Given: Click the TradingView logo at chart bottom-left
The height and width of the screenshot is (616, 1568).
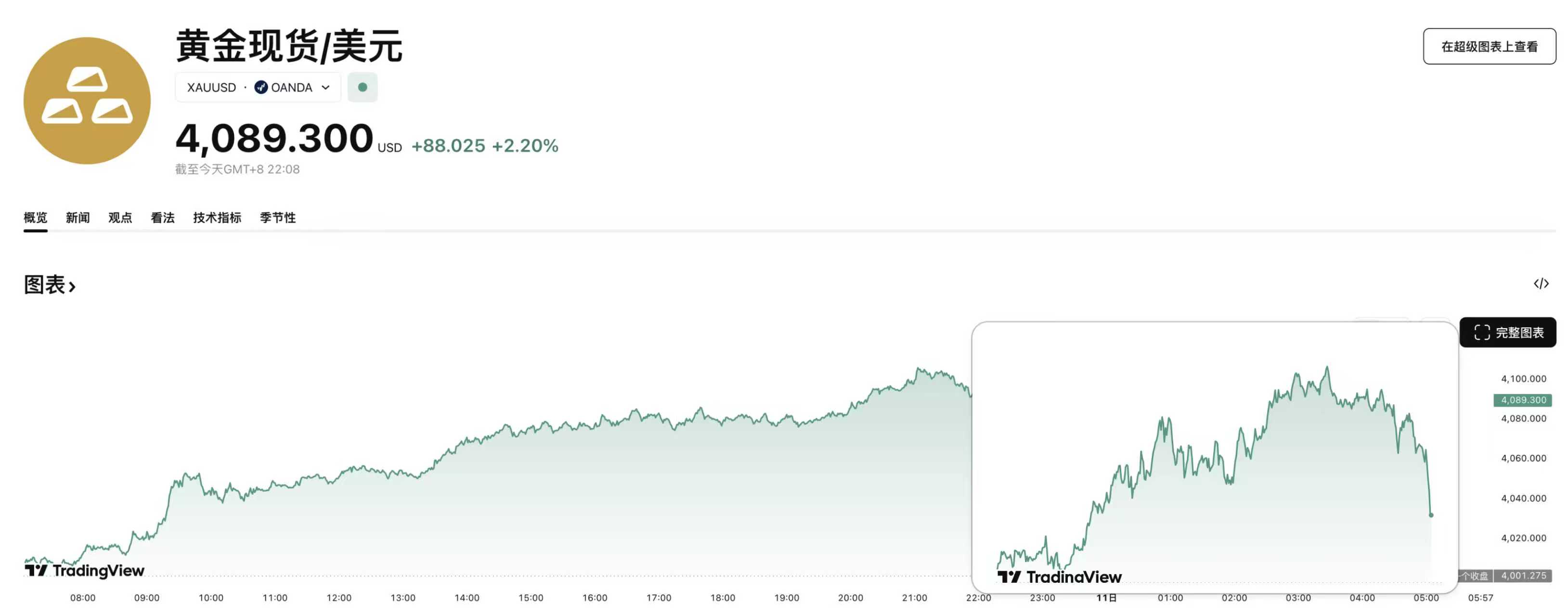Looking at the screenshot, I should click(x=85, y=570).
